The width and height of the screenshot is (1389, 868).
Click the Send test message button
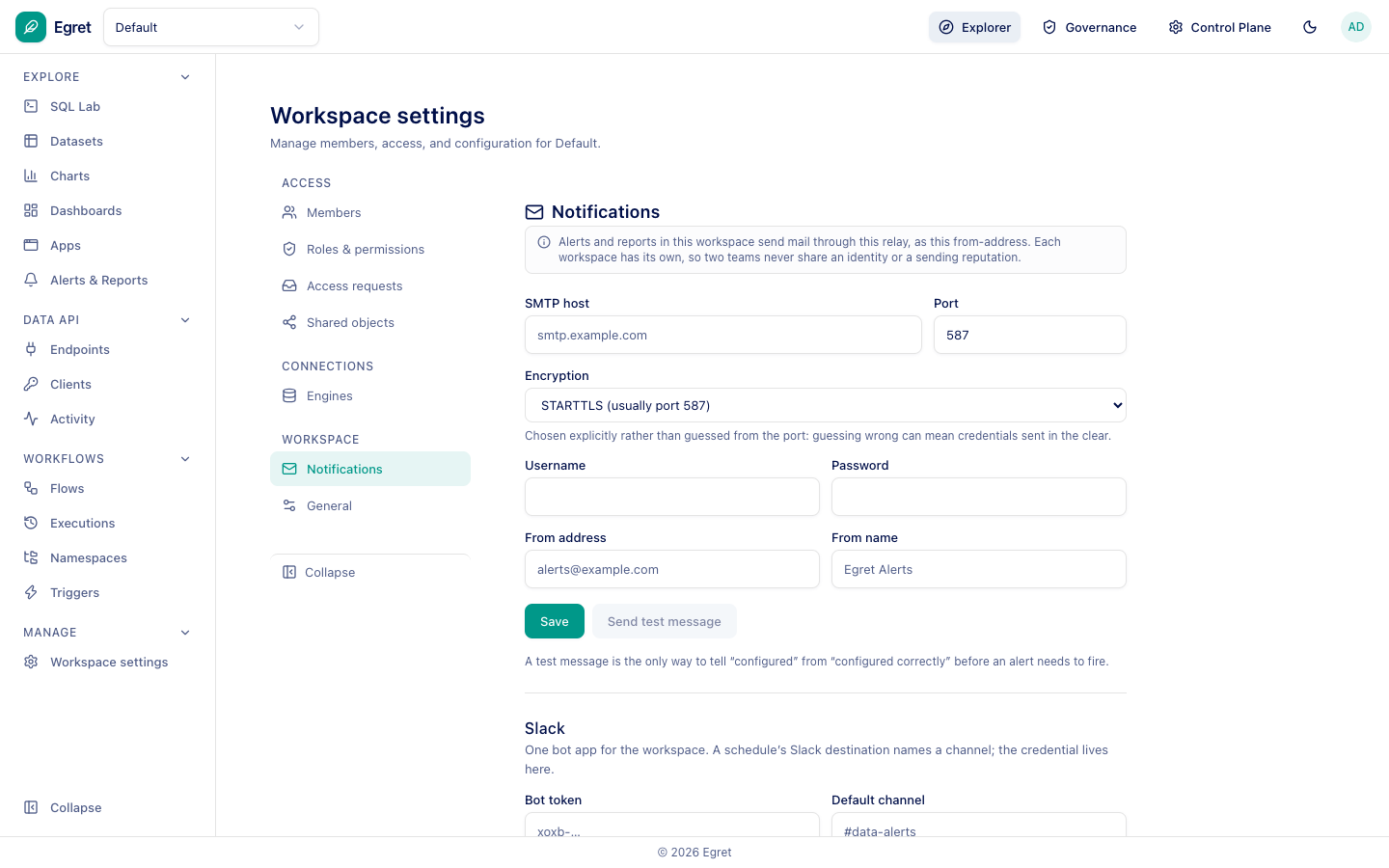coord(665,621)
